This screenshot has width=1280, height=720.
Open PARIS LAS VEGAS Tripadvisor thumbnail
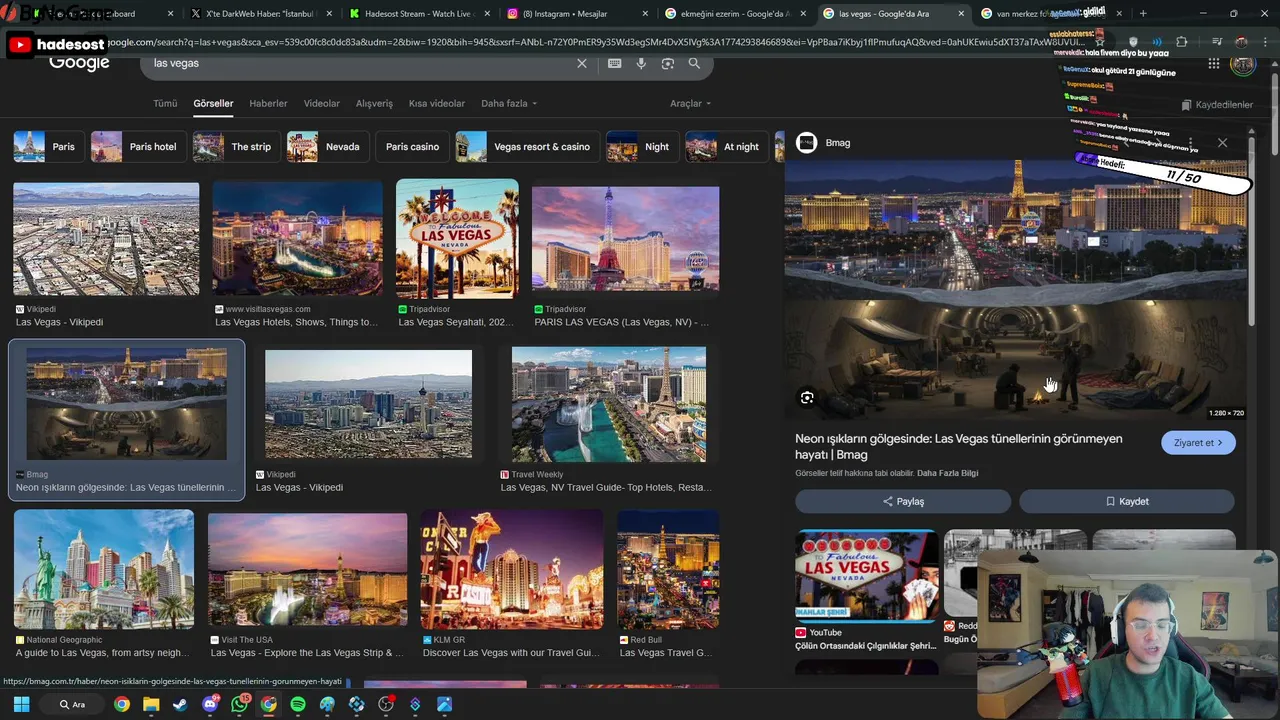click(625, 239)
